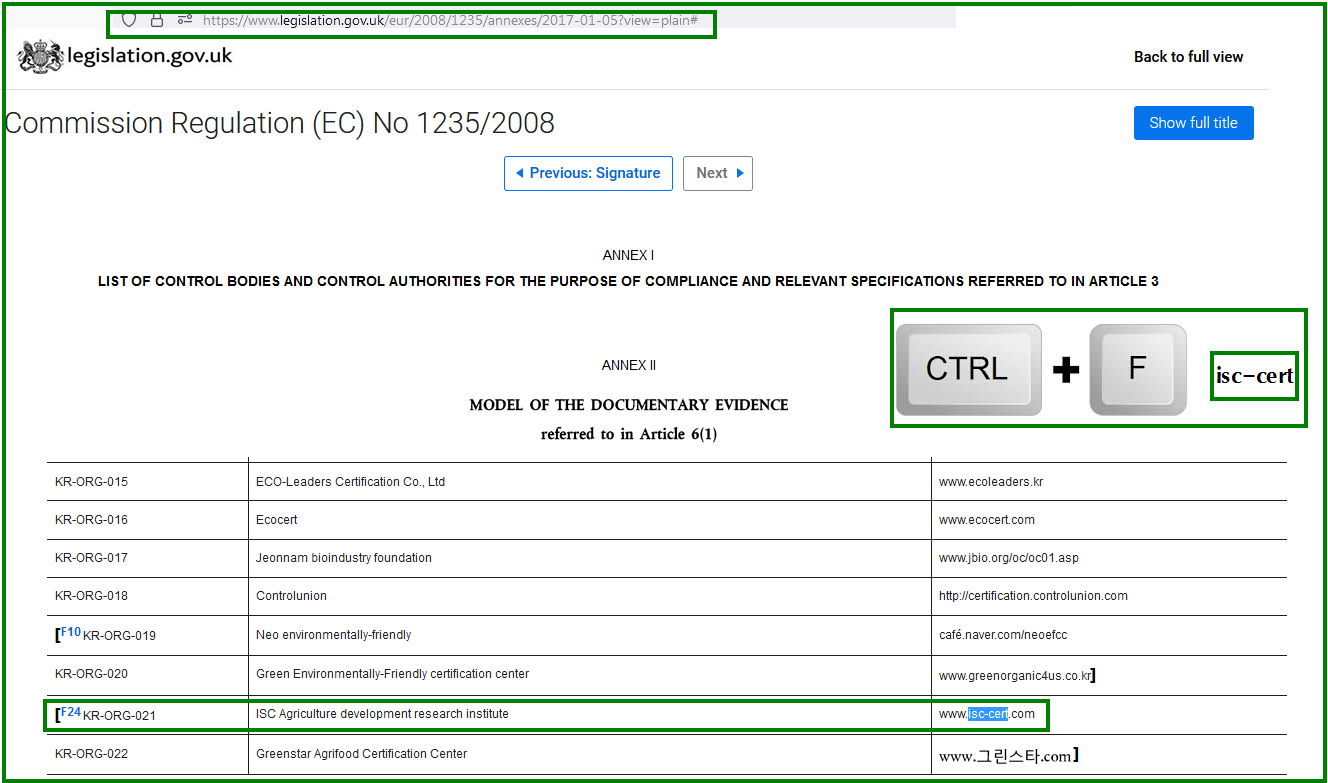Viewport: 1328px width, 783px height.
Task: Click the URL address bar field
Action: click(x=450, y=20)
